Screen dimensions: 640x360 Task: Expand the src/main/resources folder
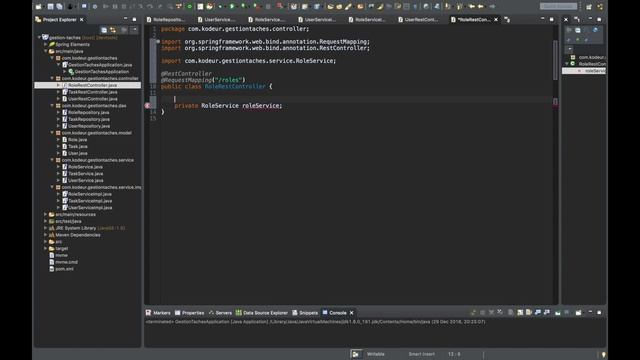click(x=46, y=214)
